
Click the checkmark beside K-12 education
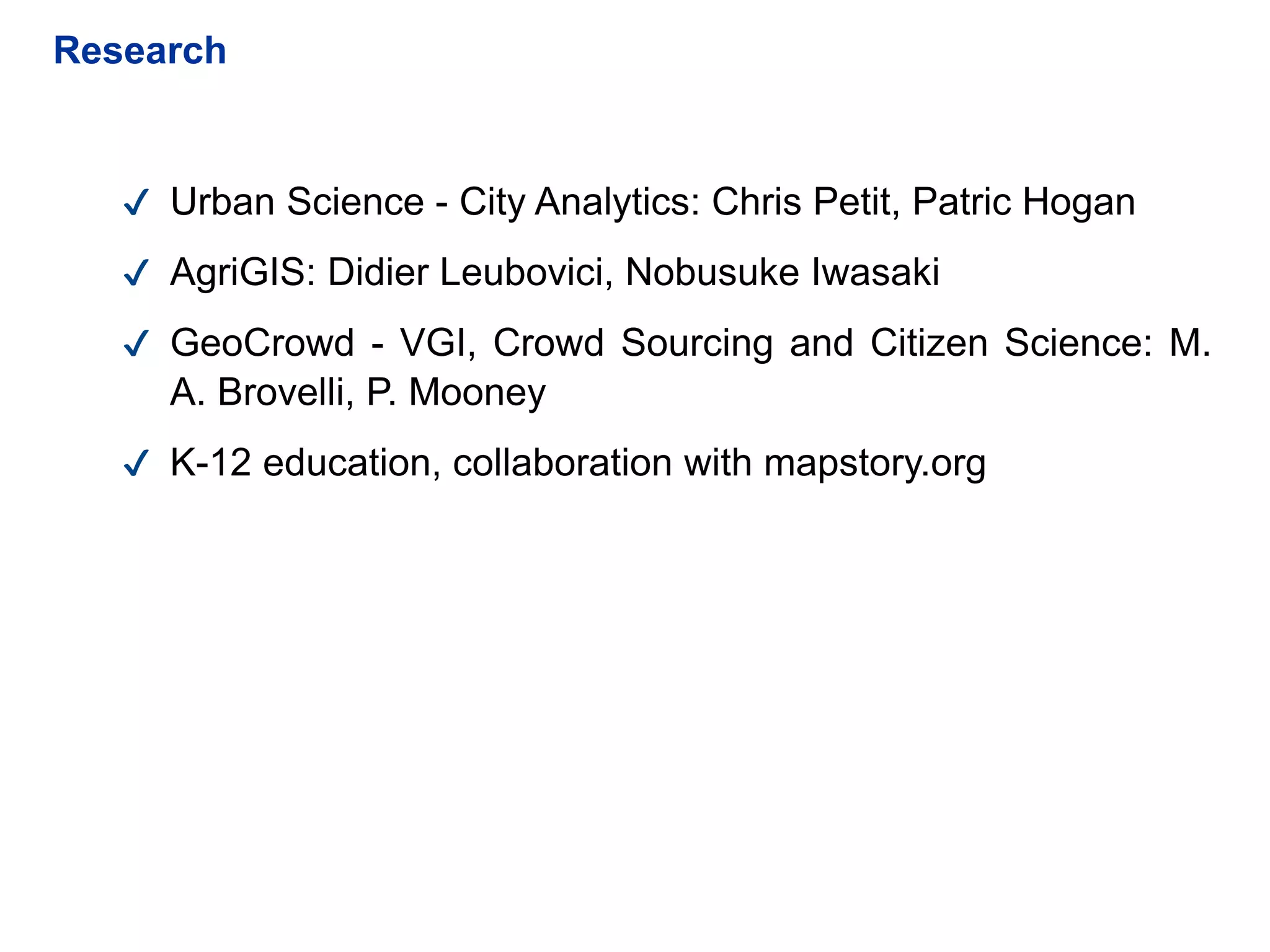point(136,463)
